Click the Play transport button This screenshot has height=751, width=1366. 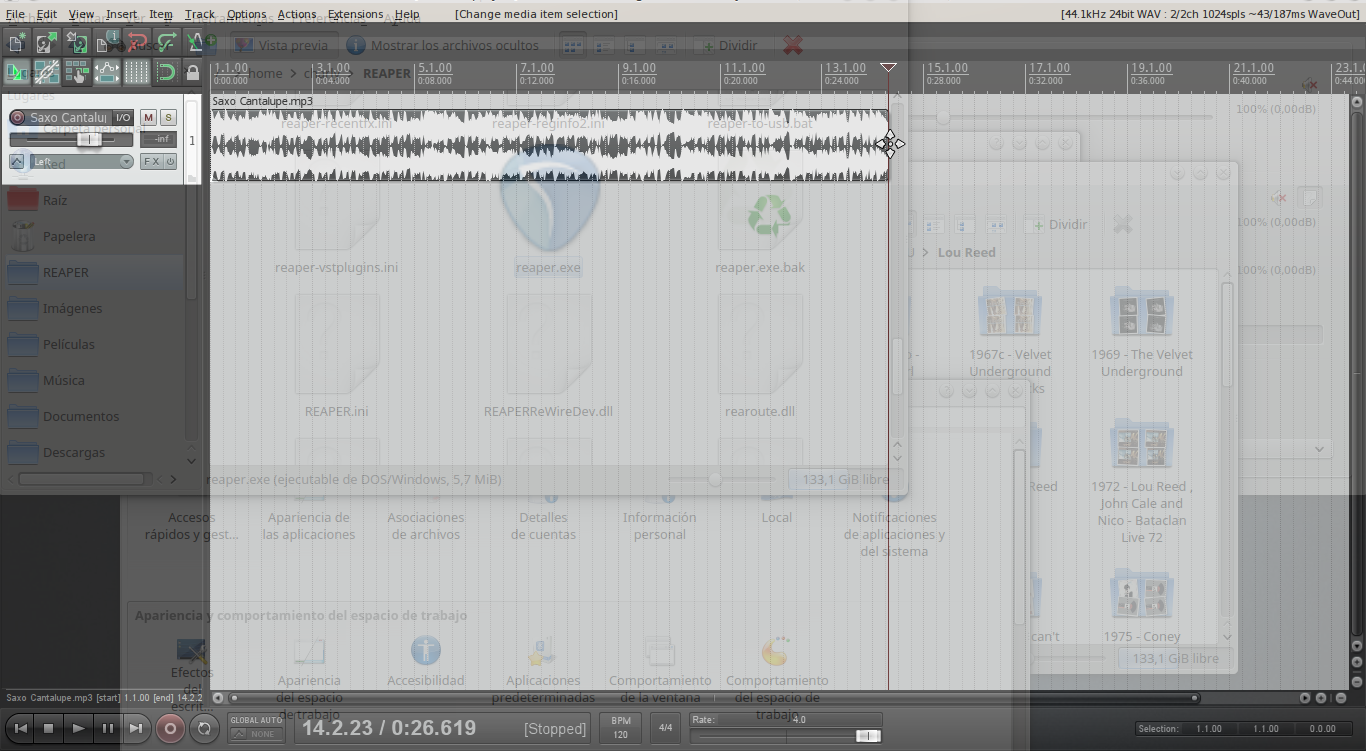point(78,728)
